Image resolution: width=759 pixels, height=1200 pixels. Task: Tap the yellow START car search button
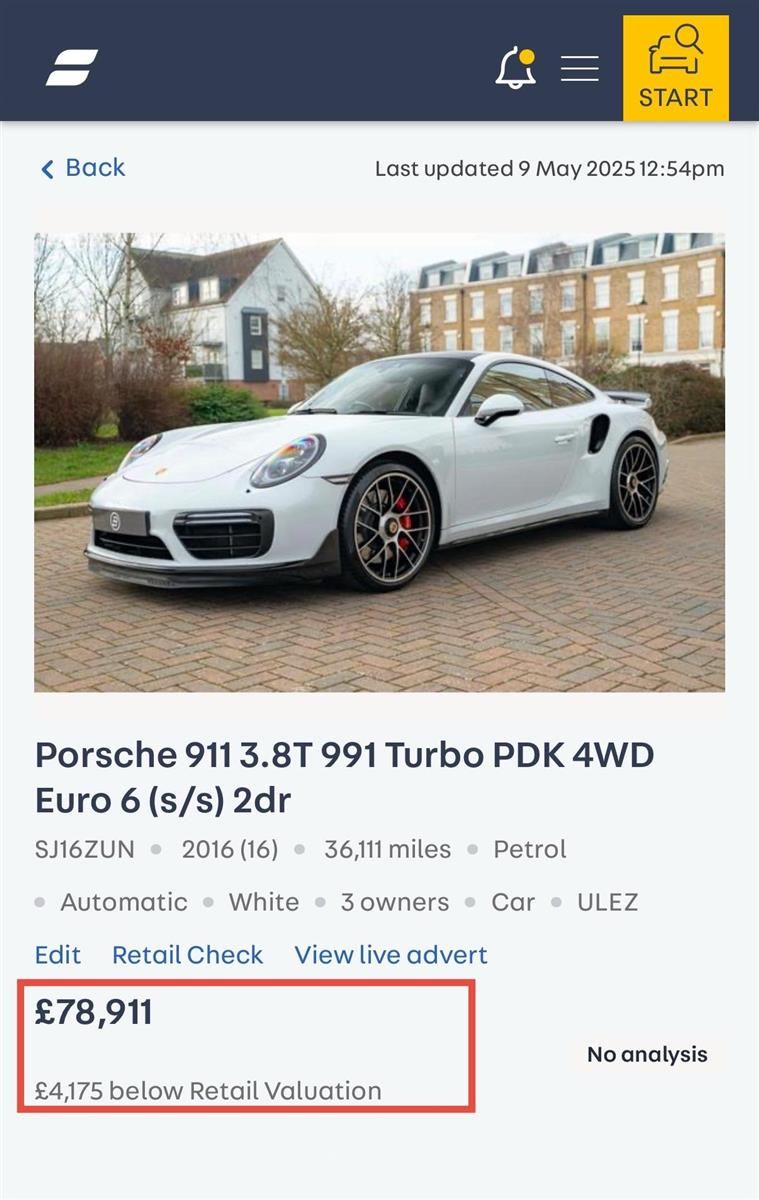676,68
